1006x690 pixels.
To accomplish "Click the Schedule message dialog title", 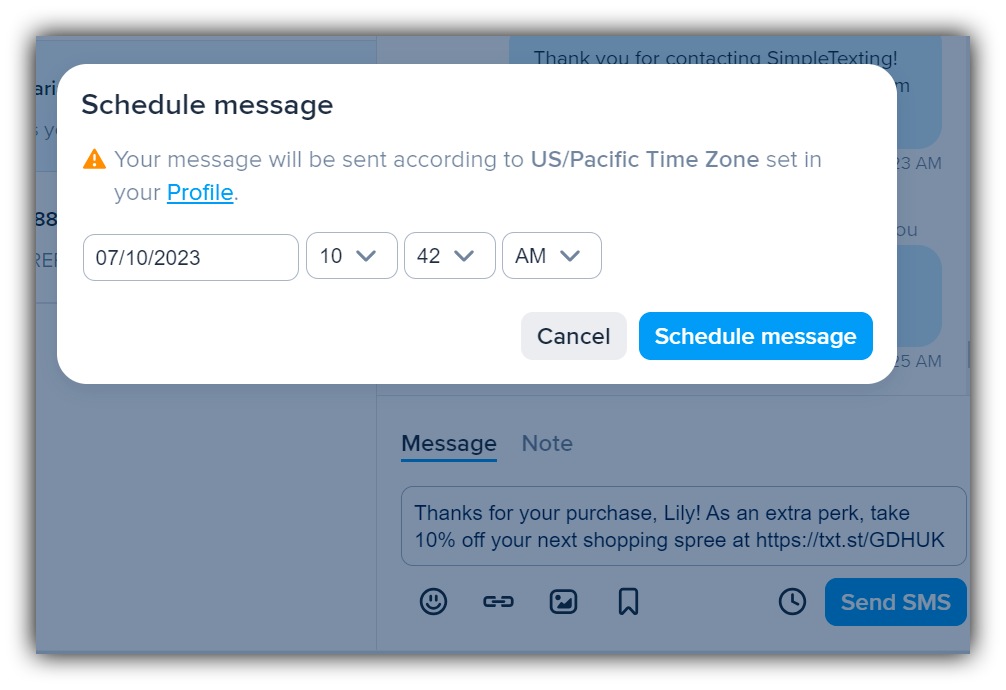I will click(206, 104).
